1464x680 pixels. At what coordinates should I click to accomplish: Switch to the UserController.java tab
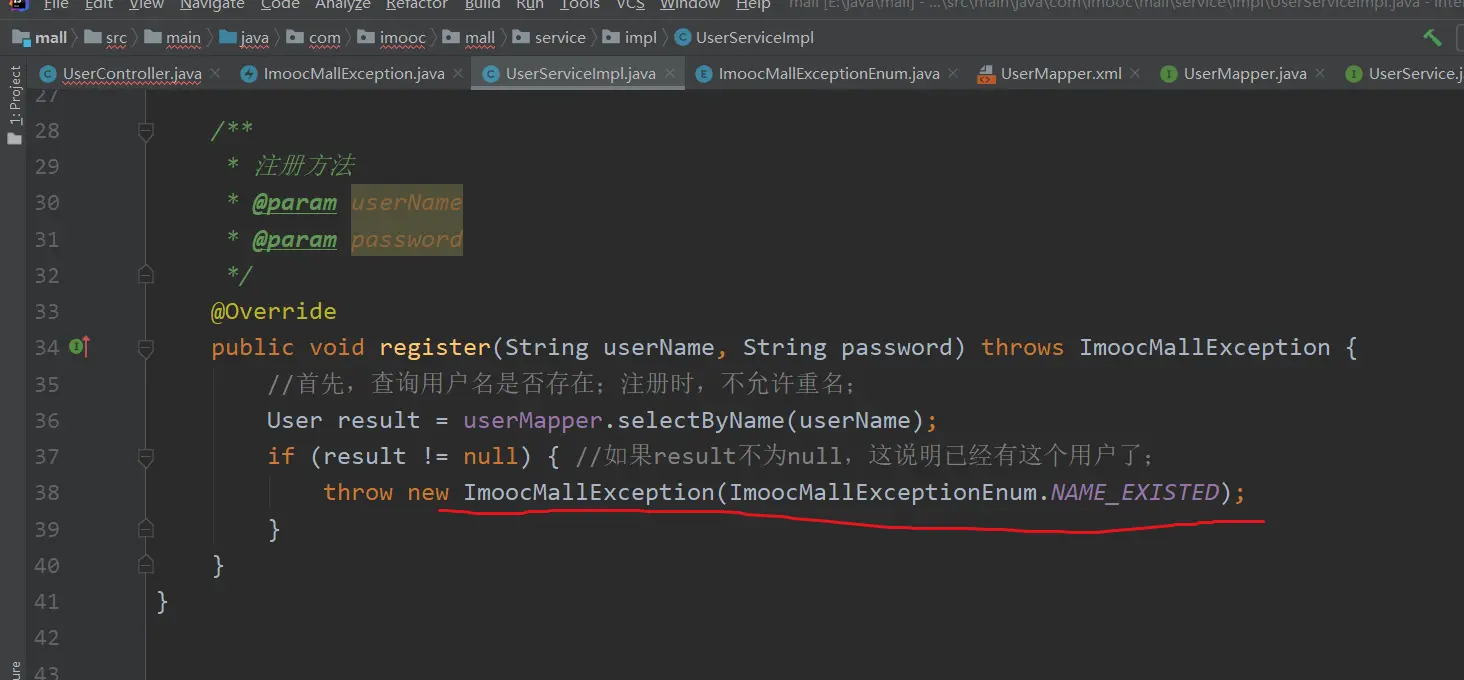(x=131, y=74)
